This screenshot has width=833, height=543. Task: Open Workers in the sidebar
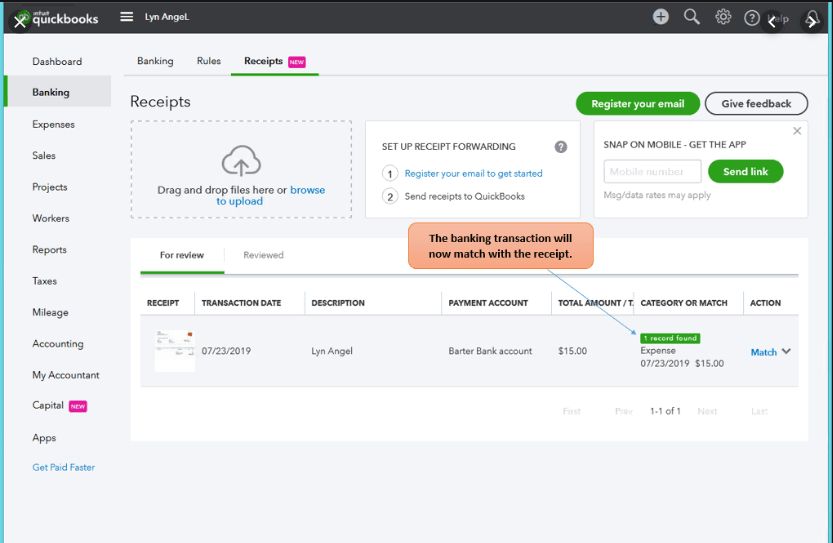point(50,218)
